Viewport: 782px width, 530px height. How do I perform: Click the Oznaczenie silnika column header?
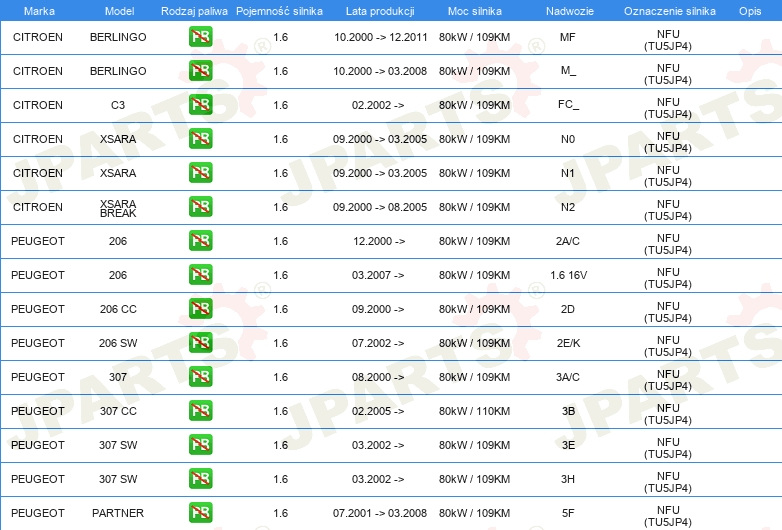pos(670,11)
